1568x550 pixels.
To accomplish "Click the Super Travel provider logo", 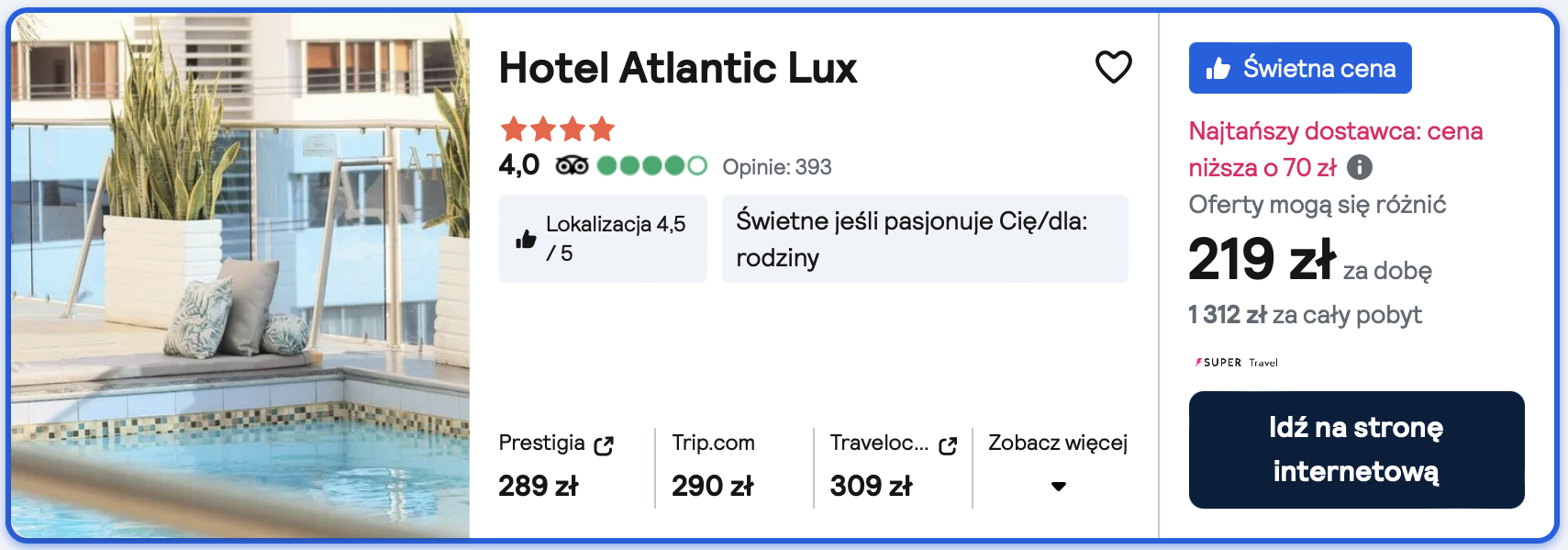I will click(x=1236, y=363).
